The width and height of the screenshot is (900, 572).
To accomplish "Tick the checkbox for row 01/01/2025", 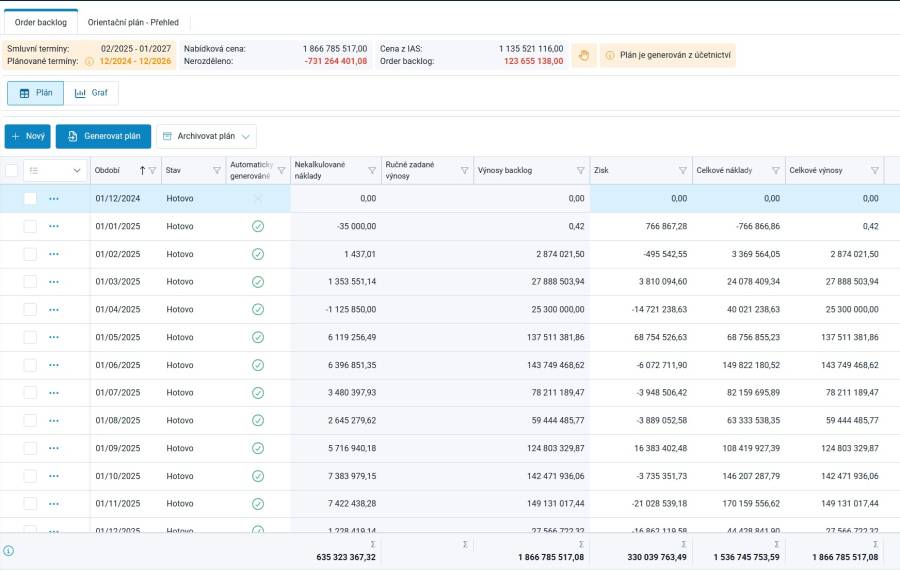I will [x=30, y=226].
